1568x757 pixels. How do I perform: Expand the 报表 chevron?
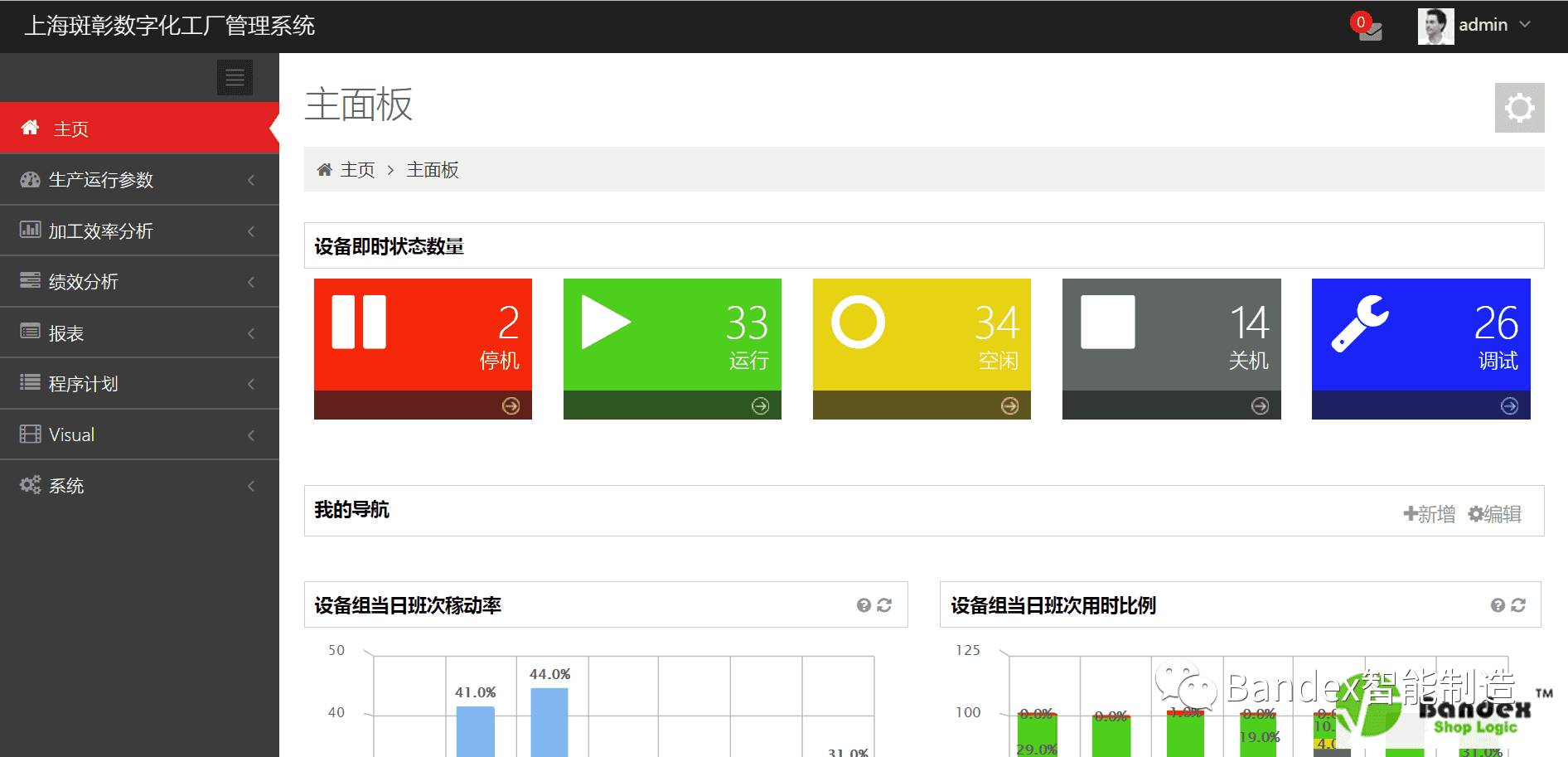tap(251, 333)
